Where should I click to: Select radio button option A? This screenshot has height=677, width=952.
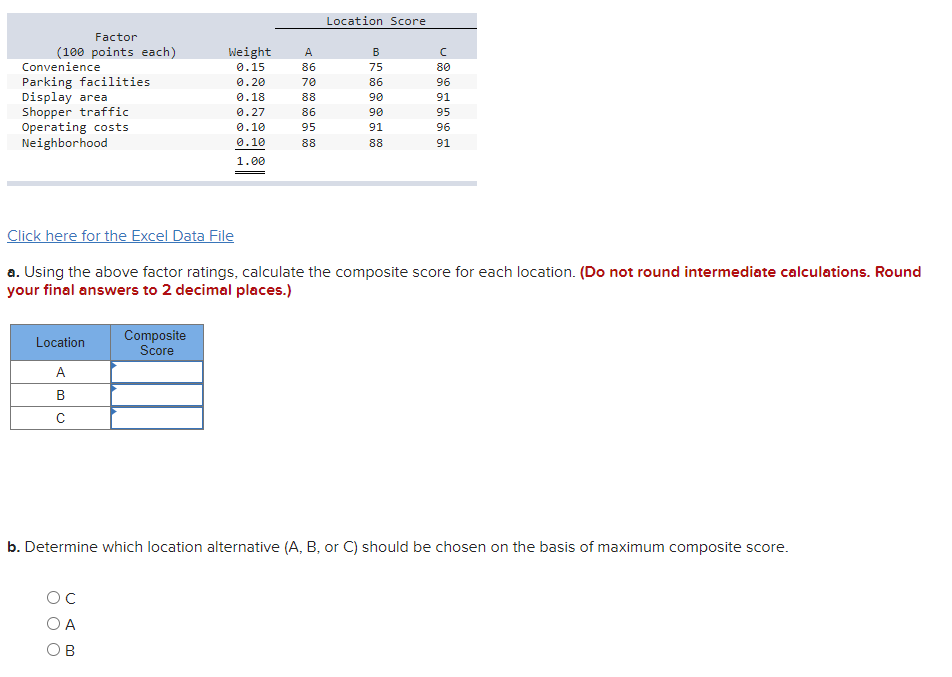coord(53,623)
